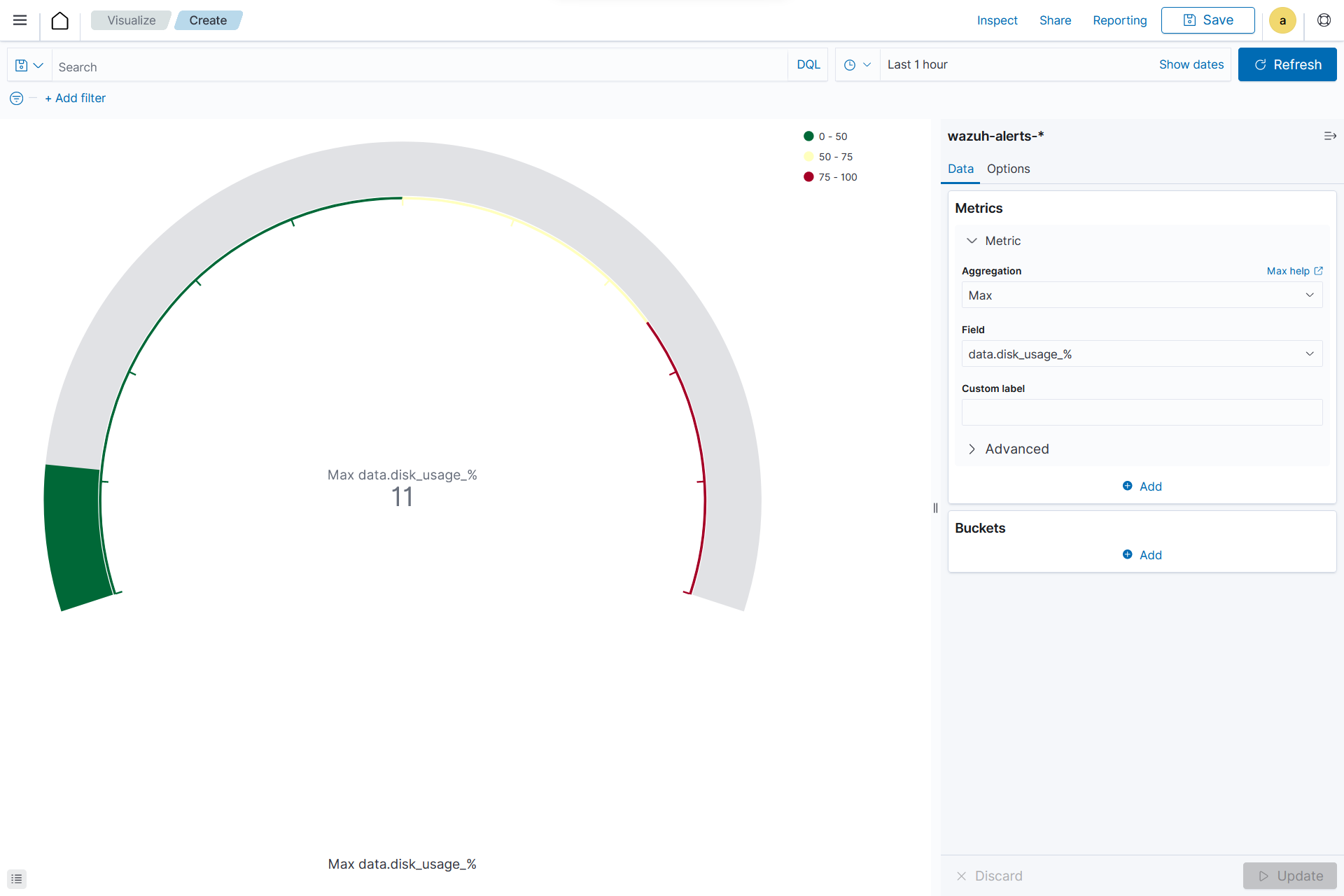
Task: Click the Custom label input field
Action: [x=1142, y=413]
